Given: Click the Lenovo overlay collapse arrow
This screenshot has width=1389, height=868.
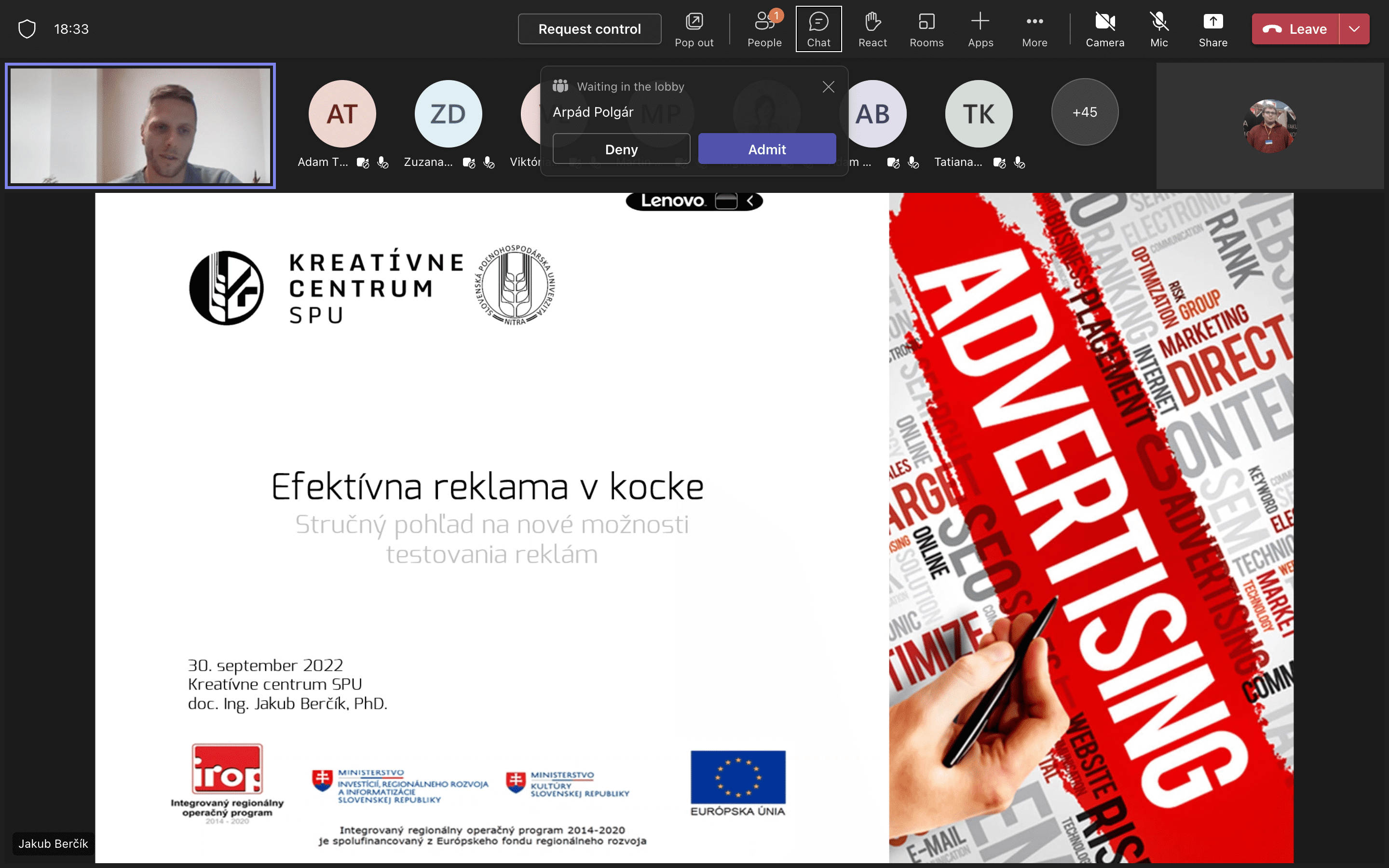Looking at the screenshot, I should pyautogui.click(x=750, y=201).
